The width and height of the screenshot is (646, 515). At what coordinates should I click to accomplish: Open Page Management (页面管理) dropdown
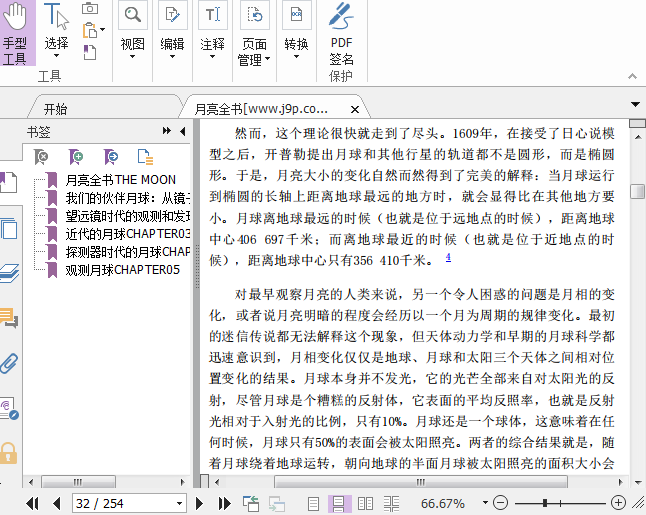254,34
